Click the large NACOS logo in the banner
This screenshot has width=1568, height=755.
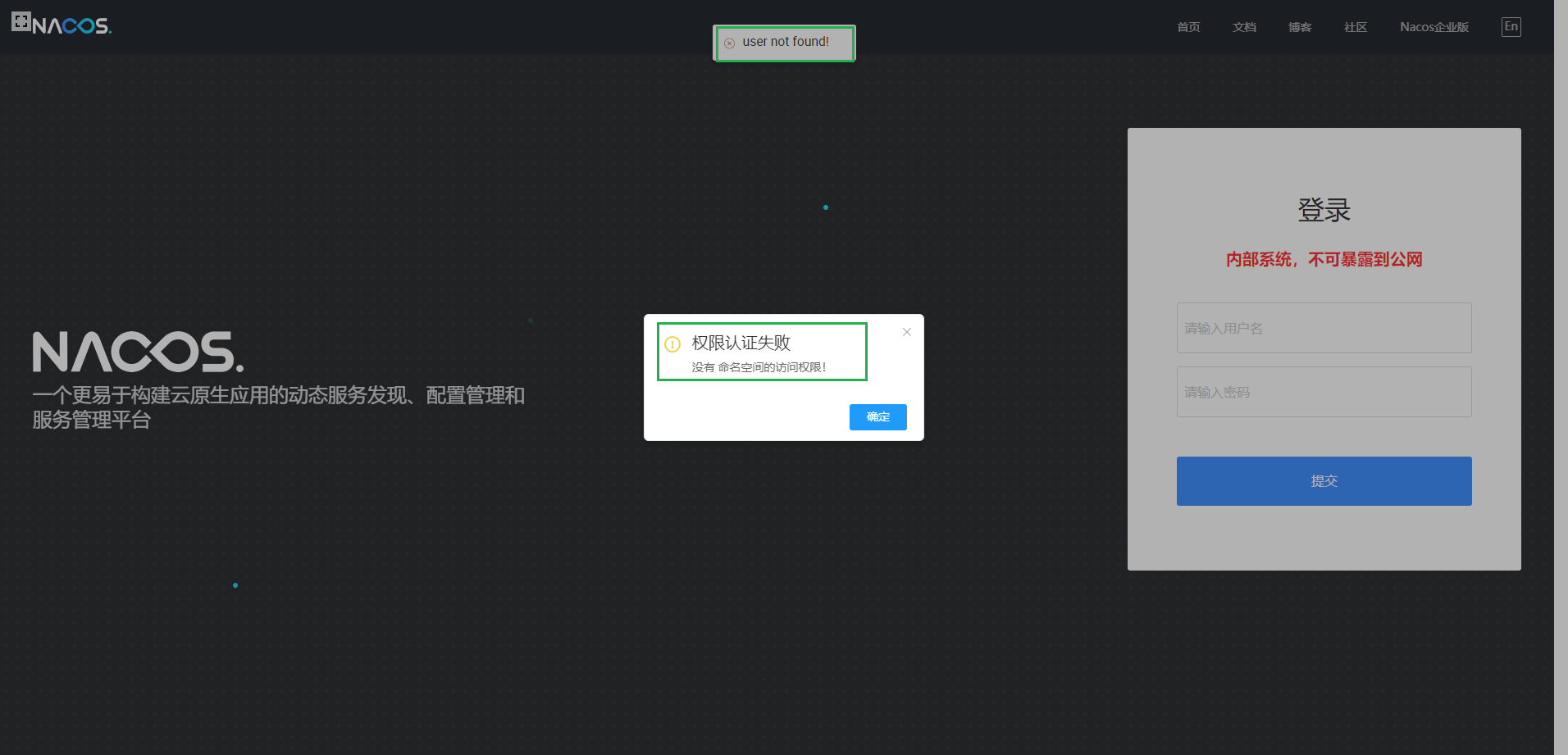(x=138, y=352)
